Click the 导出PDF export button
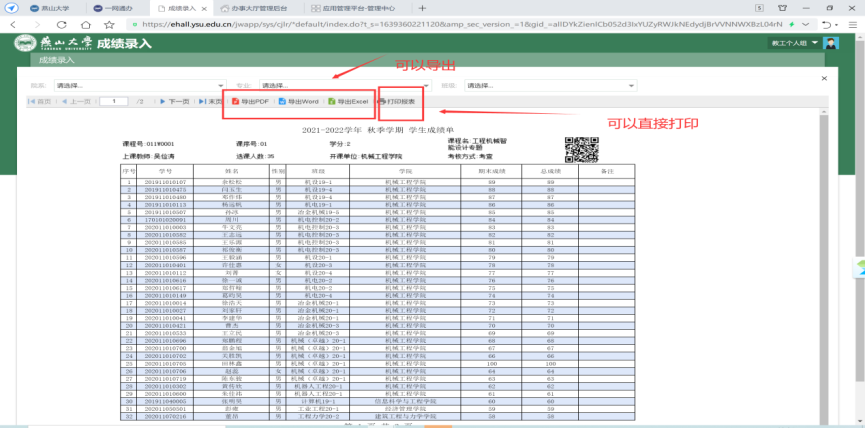The image size is (865, 428). tap(250, 102)
